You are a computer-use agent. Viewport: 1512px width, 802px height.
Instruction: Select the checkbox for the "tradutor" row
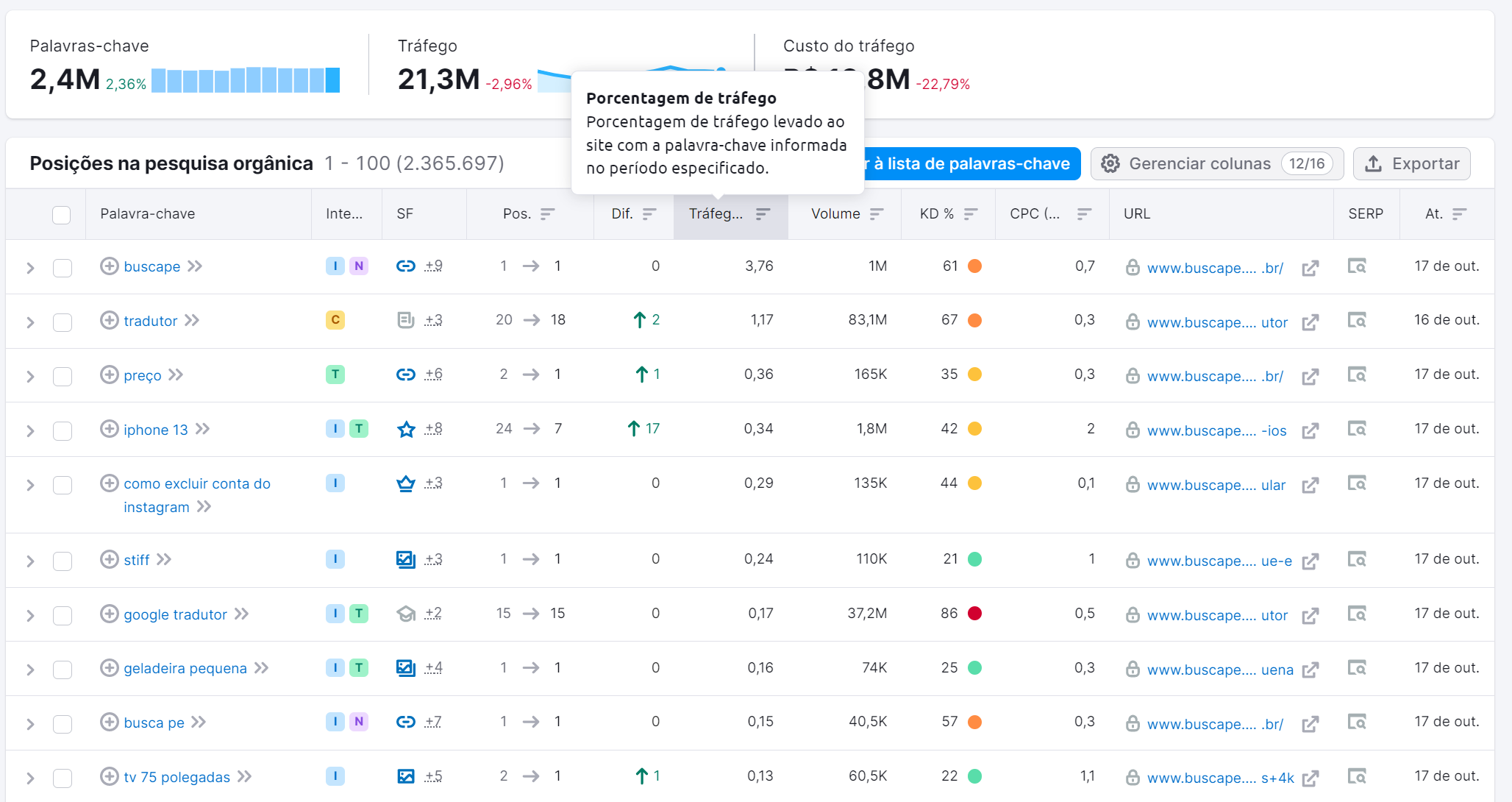(x=63, y=320)
